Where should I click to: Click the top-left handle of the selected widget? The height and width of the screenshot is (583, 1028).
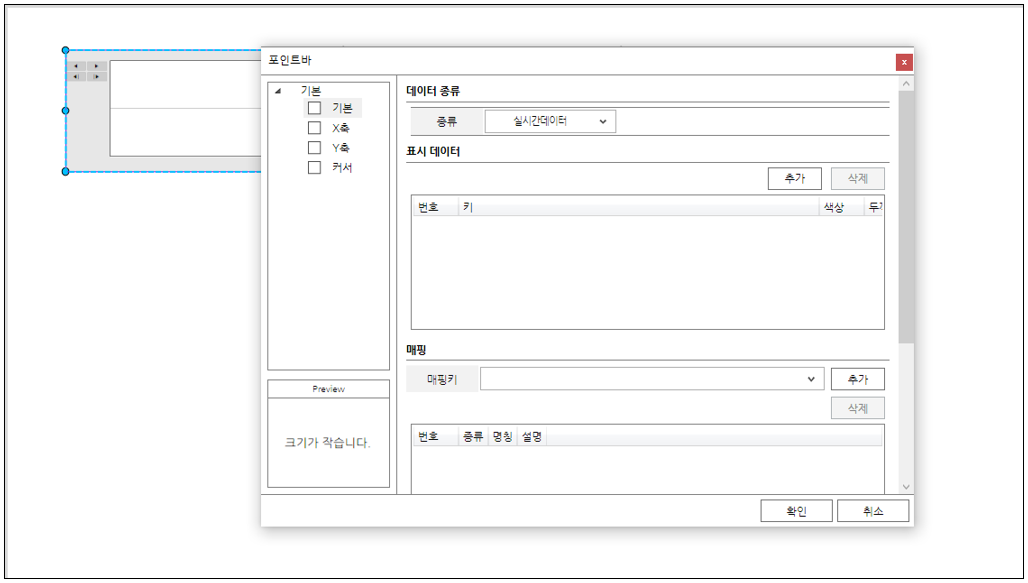(x=66, y=50)
